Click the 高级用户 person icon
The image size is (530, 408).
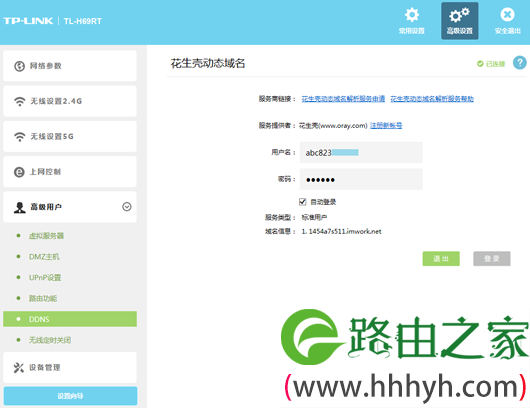(x=20, y=207)
